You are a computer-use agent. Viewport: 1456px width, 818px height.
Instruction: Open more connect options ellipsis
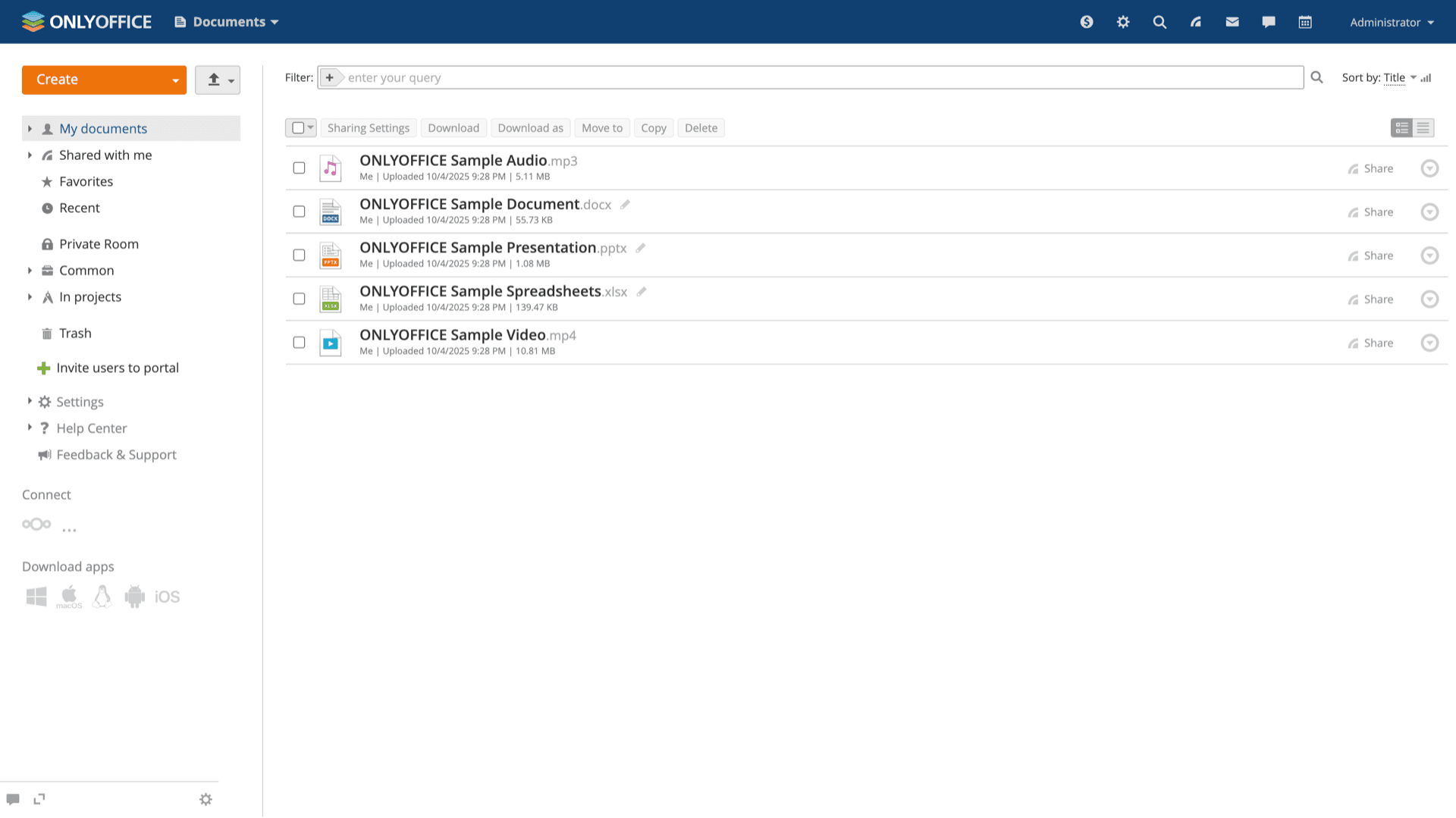(69, 530)
